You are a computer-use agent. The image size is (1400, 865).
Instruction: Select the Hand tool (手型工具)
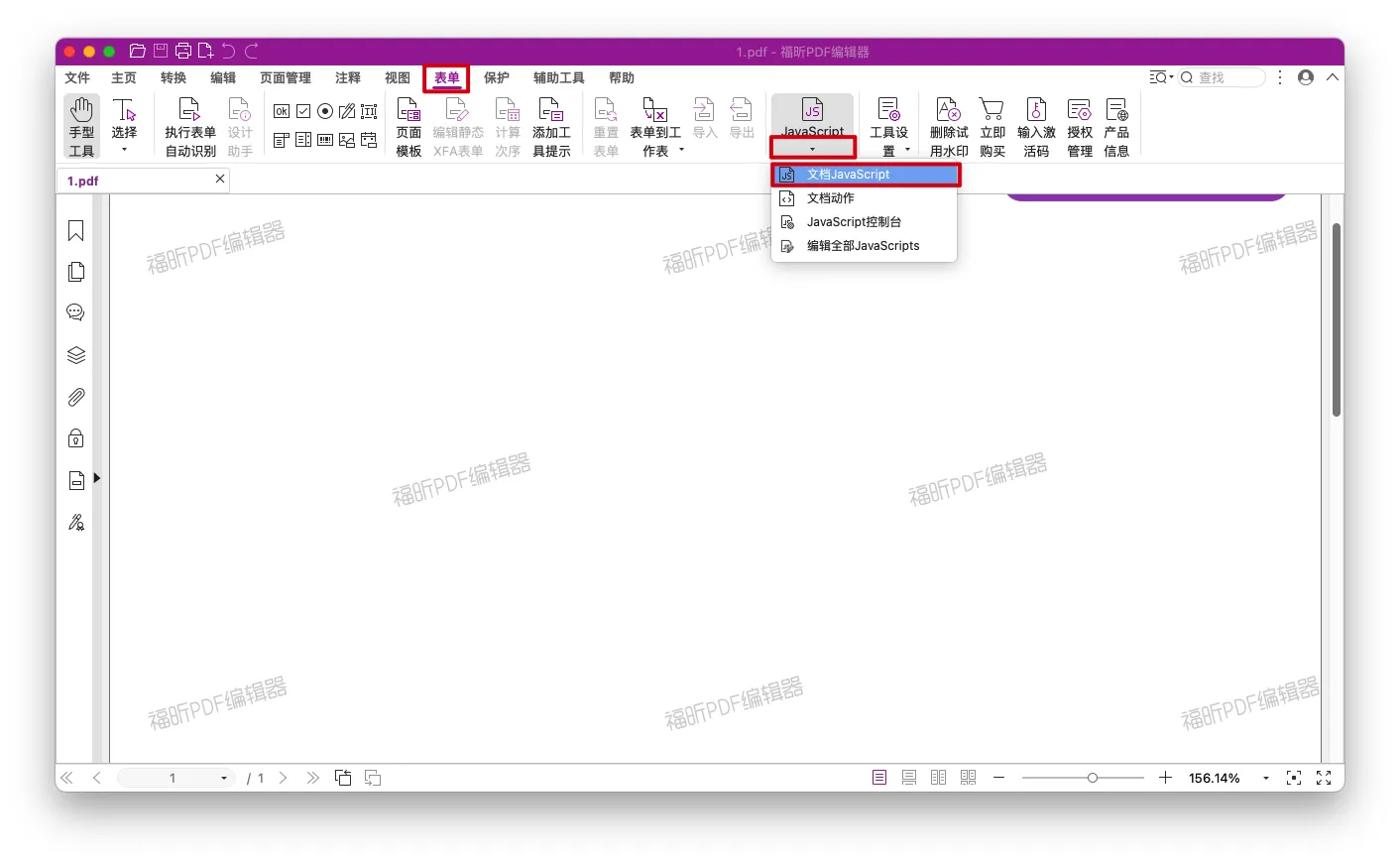[x=81, y=126]
